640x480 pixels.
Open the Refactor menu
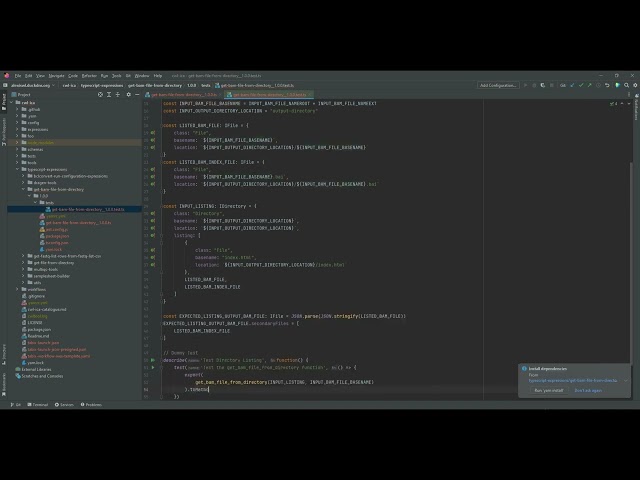click(89, 76)
